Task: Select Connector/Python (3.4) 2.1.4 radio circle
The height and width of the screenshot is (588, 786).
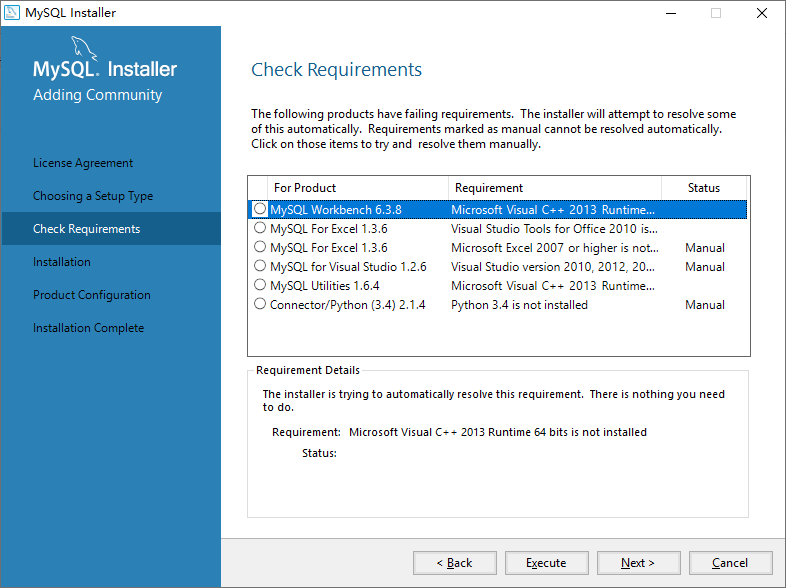Action: pos(260,304)
